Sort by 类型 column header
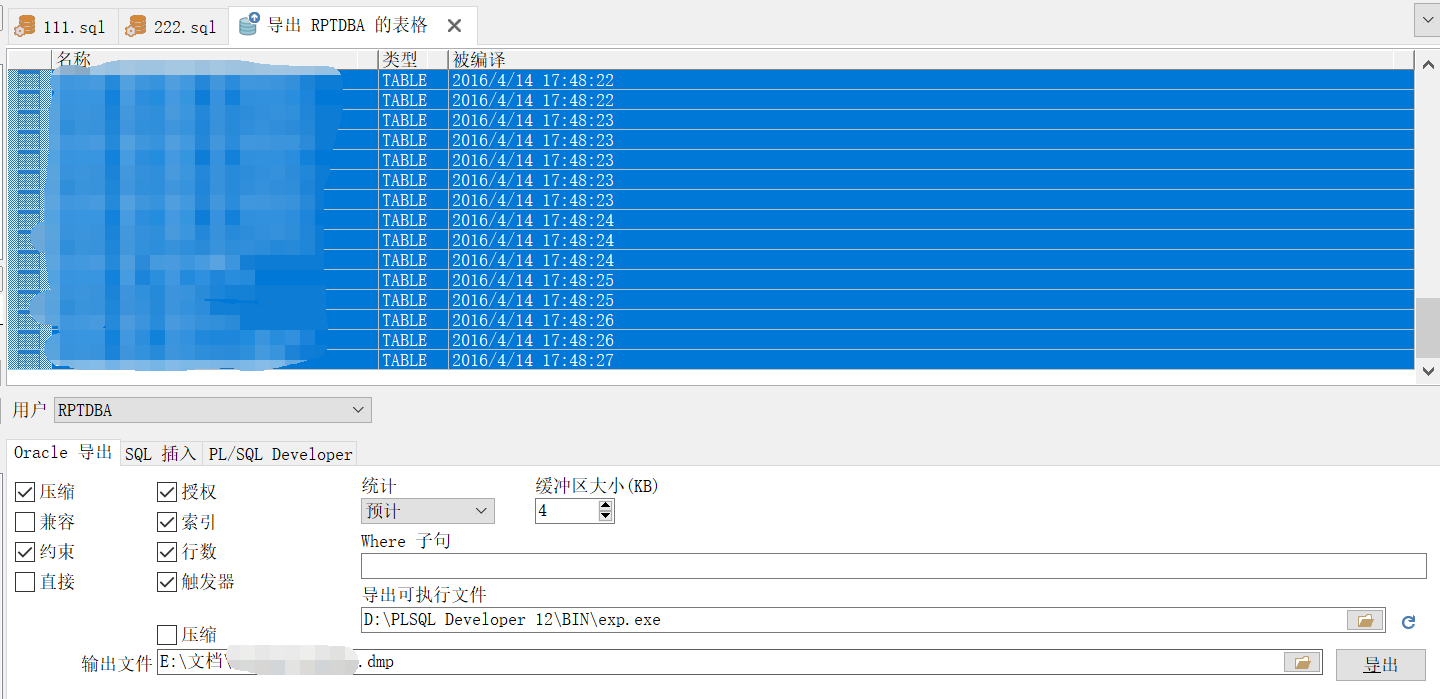Viewport: 1440px width, 699px height. point(413,60)
